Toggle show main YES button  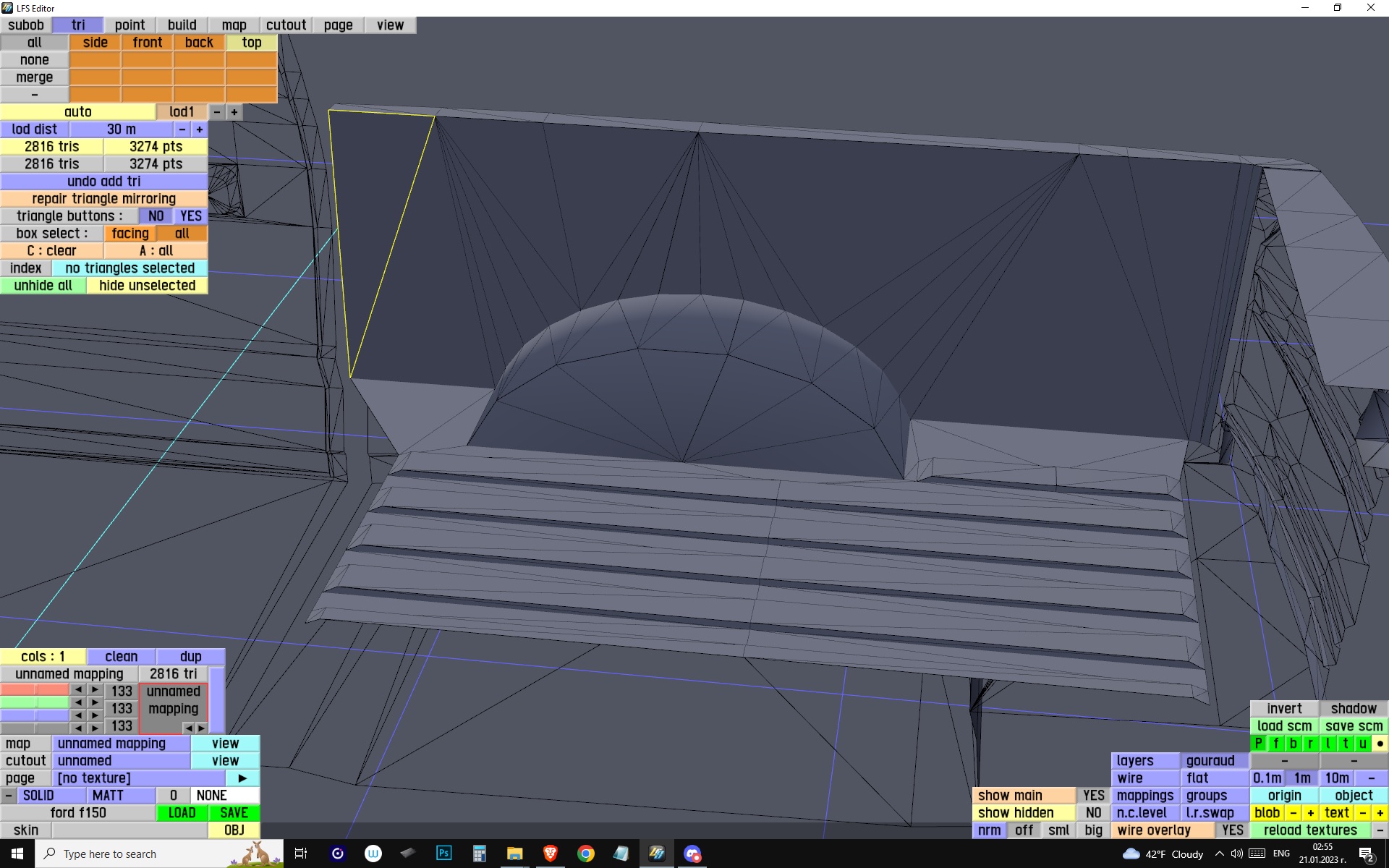[1093, 795]
